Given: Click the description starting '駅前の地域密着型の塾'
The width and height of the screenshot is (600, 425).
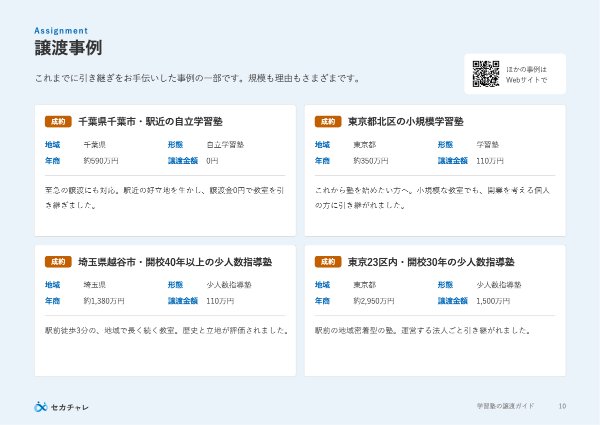Looking at the screenshot, I should (423, 331).
